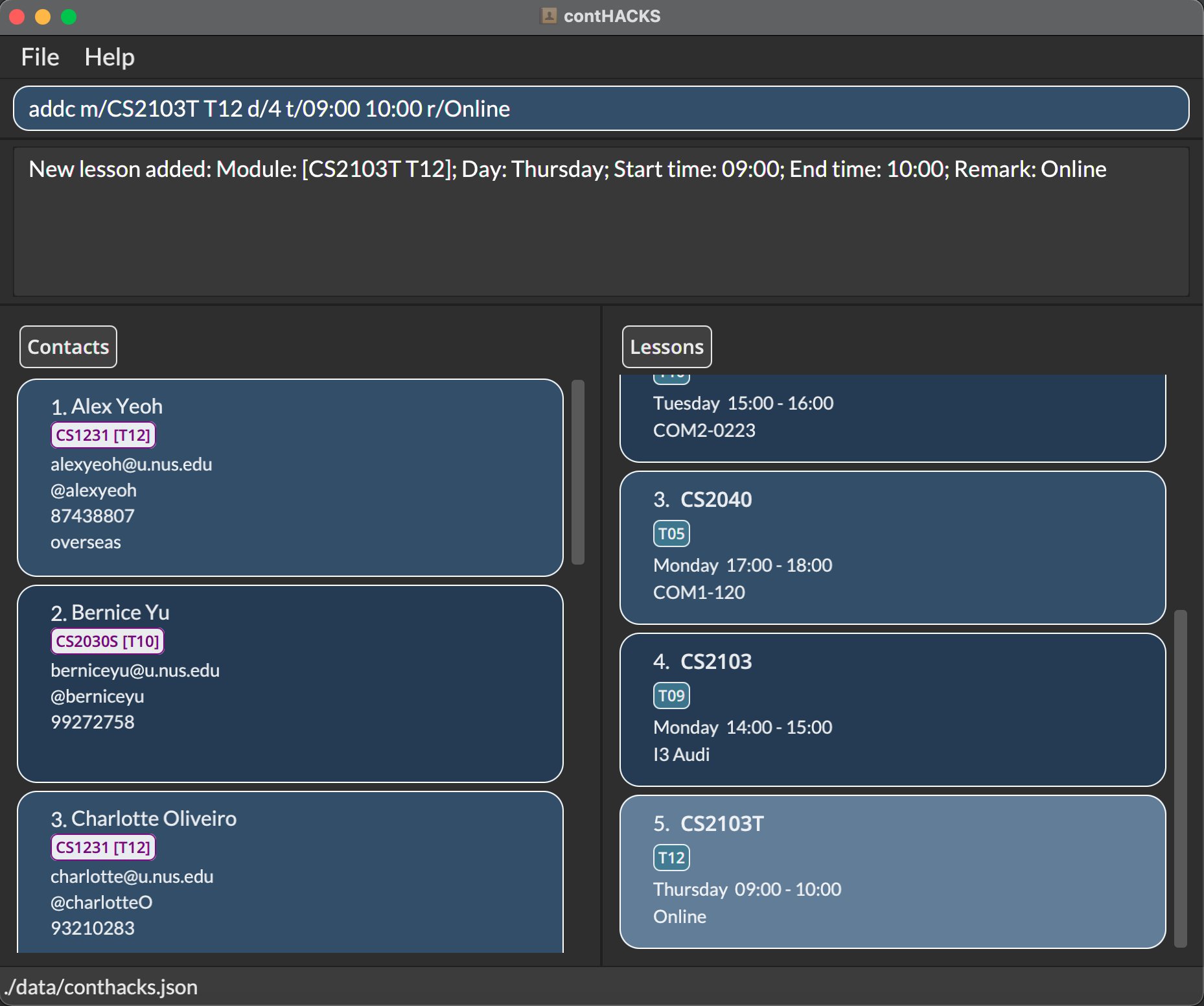Screen dimensions: 1204x1006
Task: Click the command input field
Action: click(600, 108)
